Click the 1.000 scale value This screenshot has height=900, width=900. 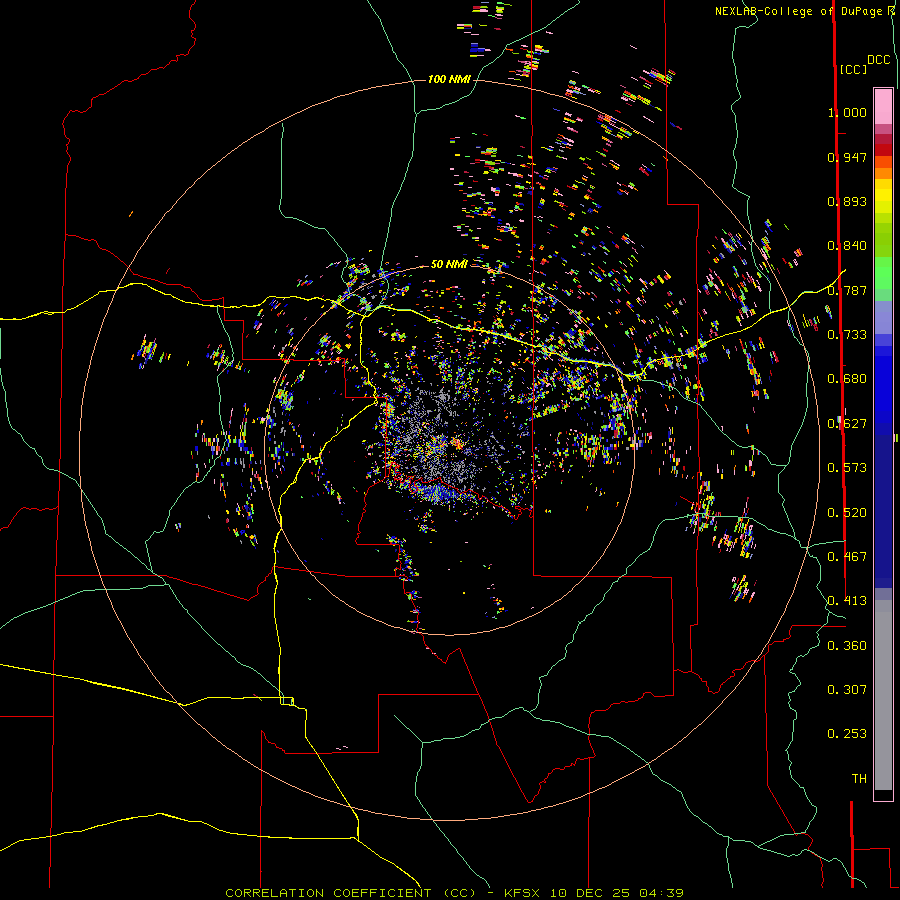(x=847, y=112)
